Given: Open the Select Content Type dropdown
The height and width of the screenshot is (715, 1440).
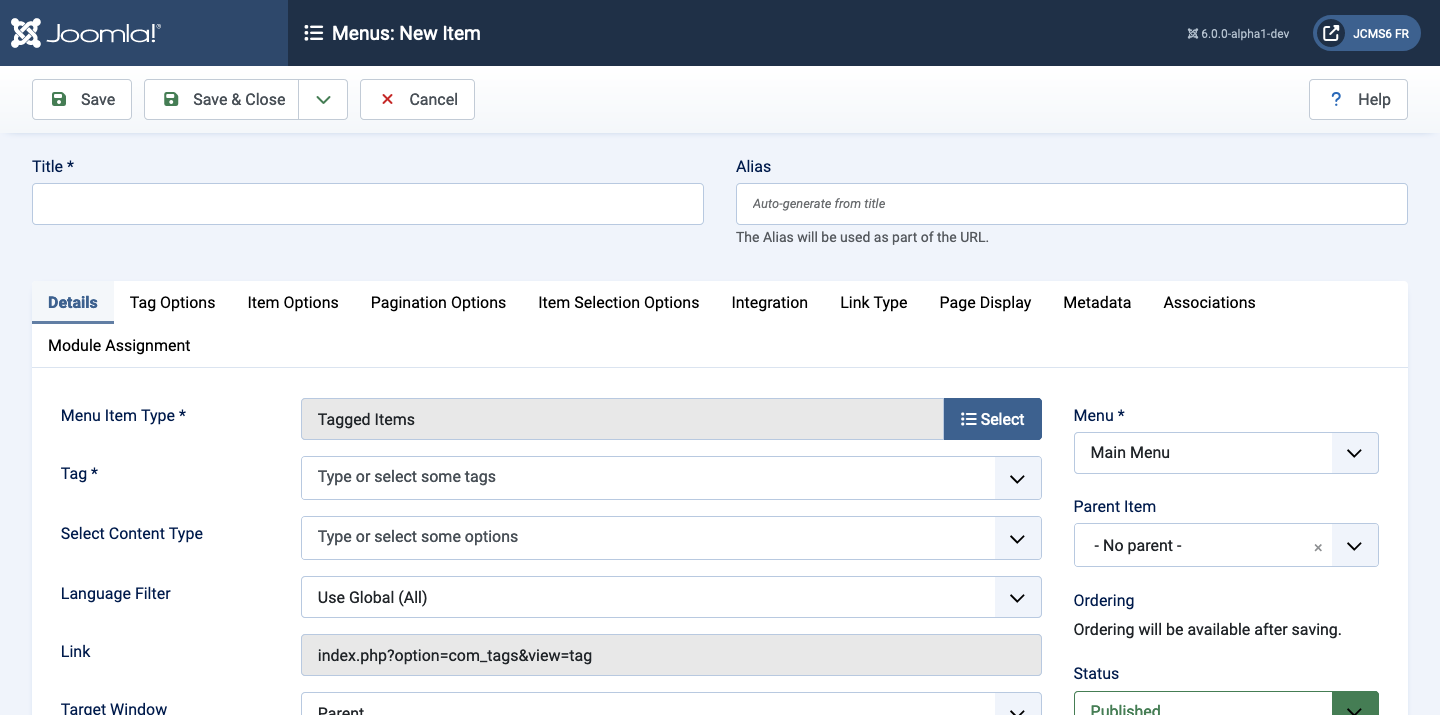Looking at the screenshot, I should pos(671,538).
